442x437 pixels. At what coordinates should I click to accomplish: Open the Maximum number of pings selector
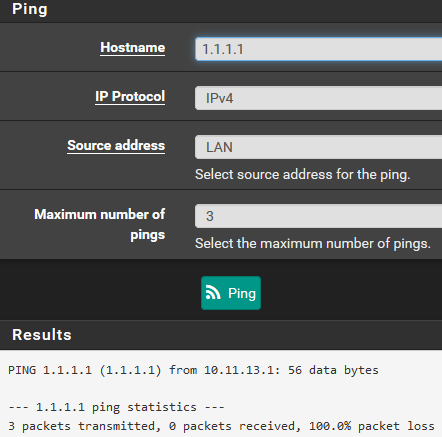click(x=319, y=216)
